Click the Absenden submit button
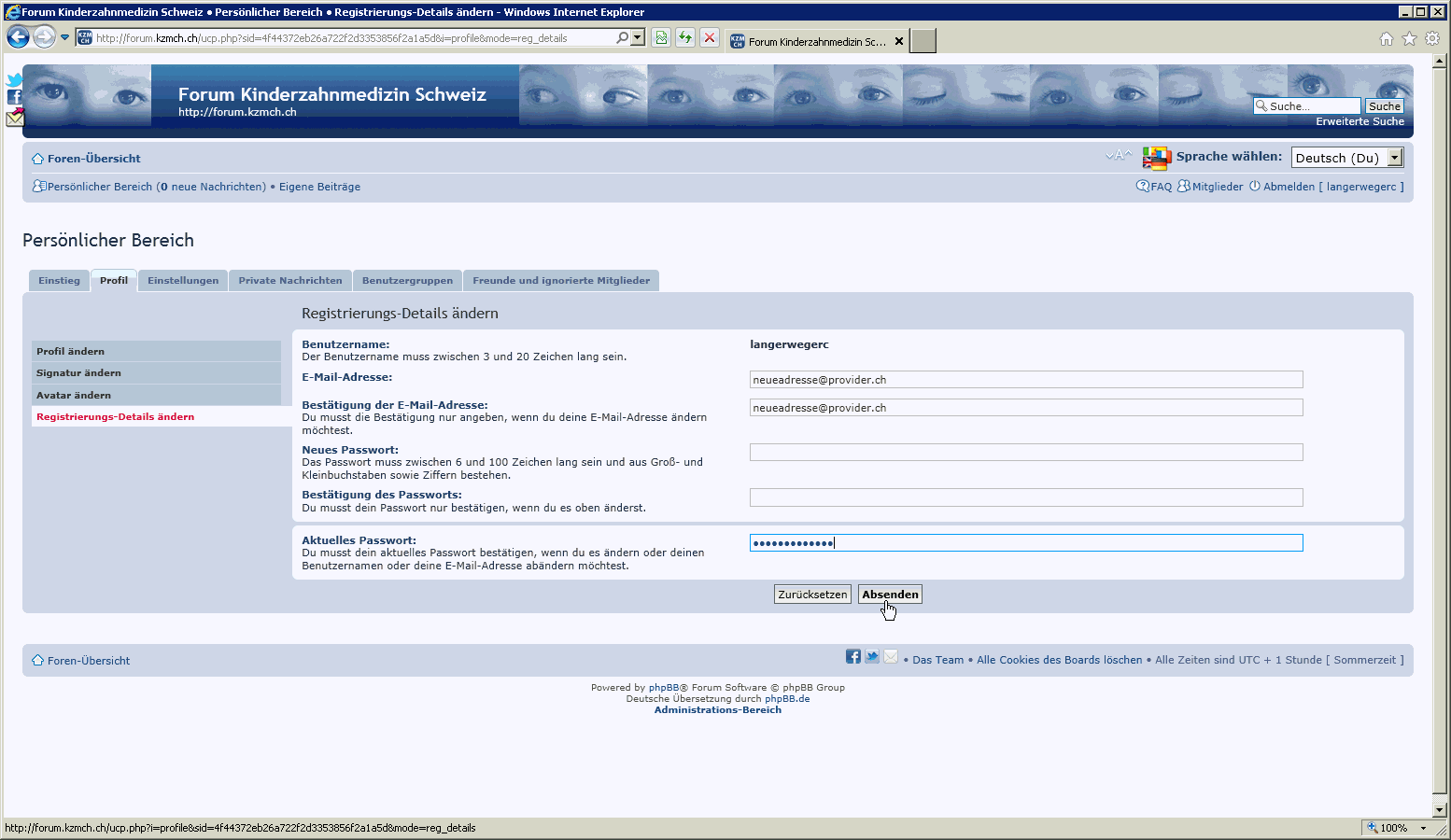The height and width of the screenshot is (840, 1451). coord(890,595)
